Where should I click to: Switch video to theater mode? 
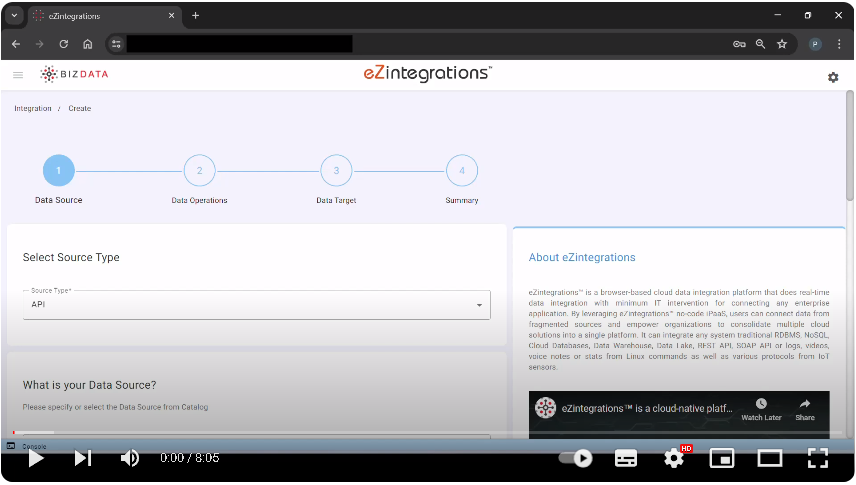(x=769, y=458)
